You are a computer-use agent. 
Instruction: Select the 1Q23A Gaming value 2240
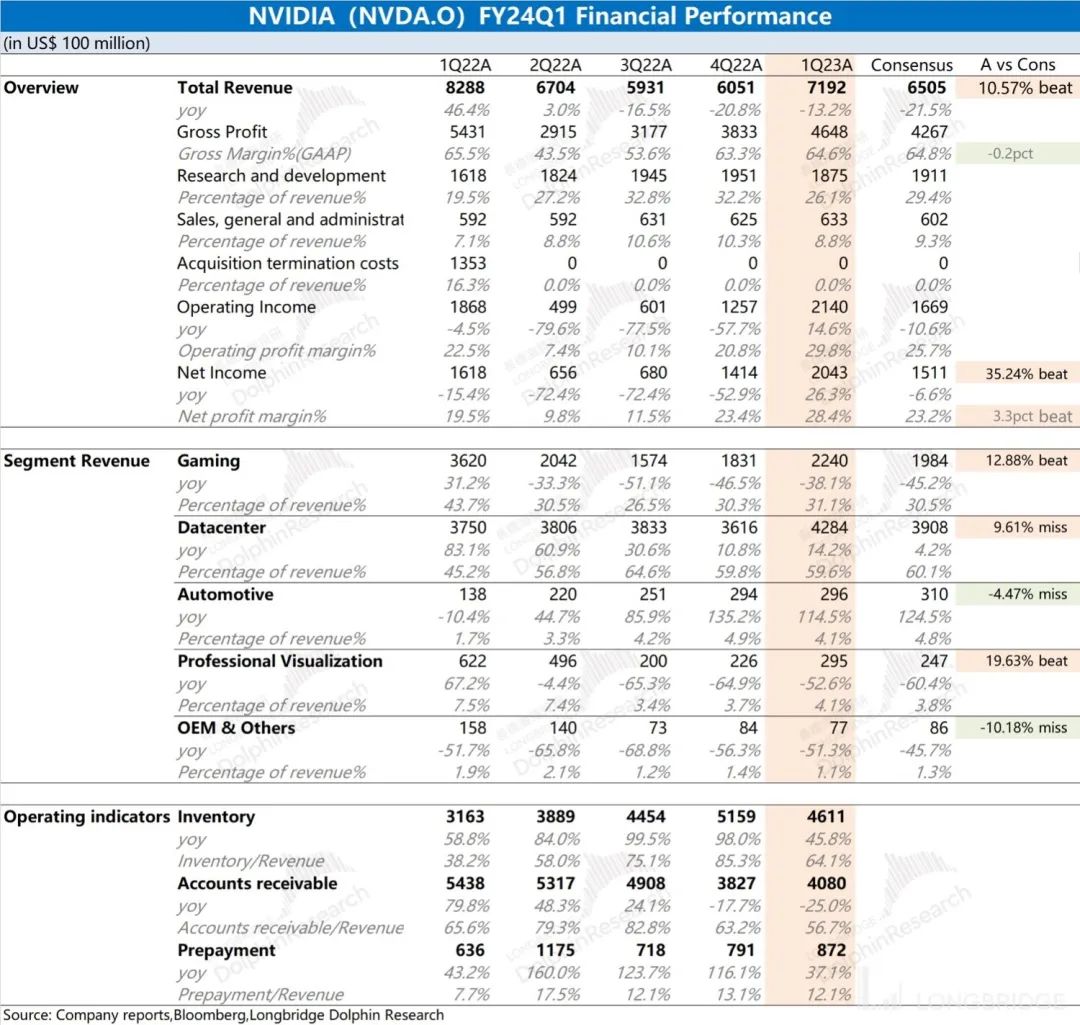829,461
